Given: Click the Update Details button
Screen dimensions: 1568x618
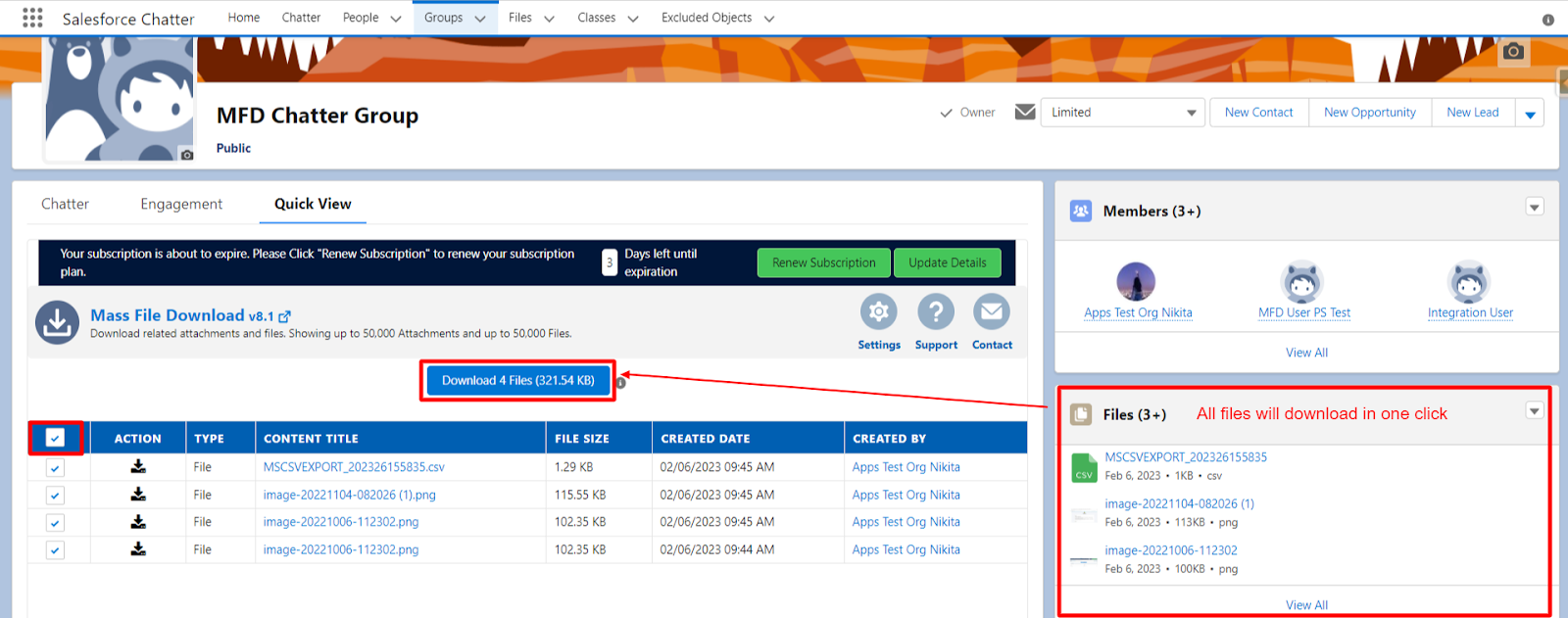Looking at the screenshot, I should [948, 262].
